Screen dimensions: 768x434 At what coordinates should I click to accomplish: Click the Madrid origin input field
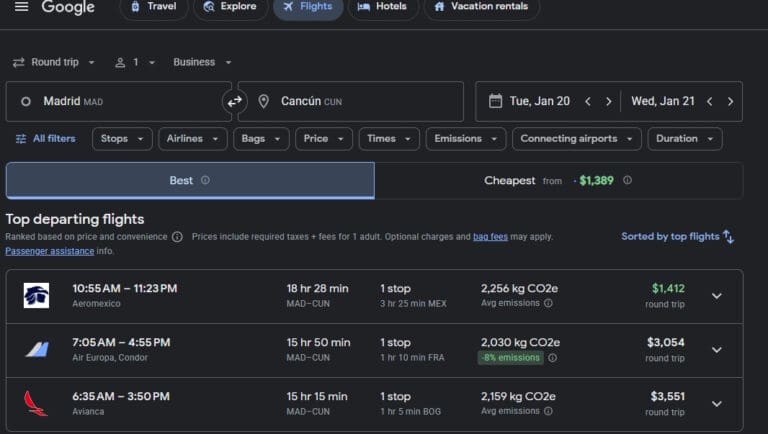(118, 101)
